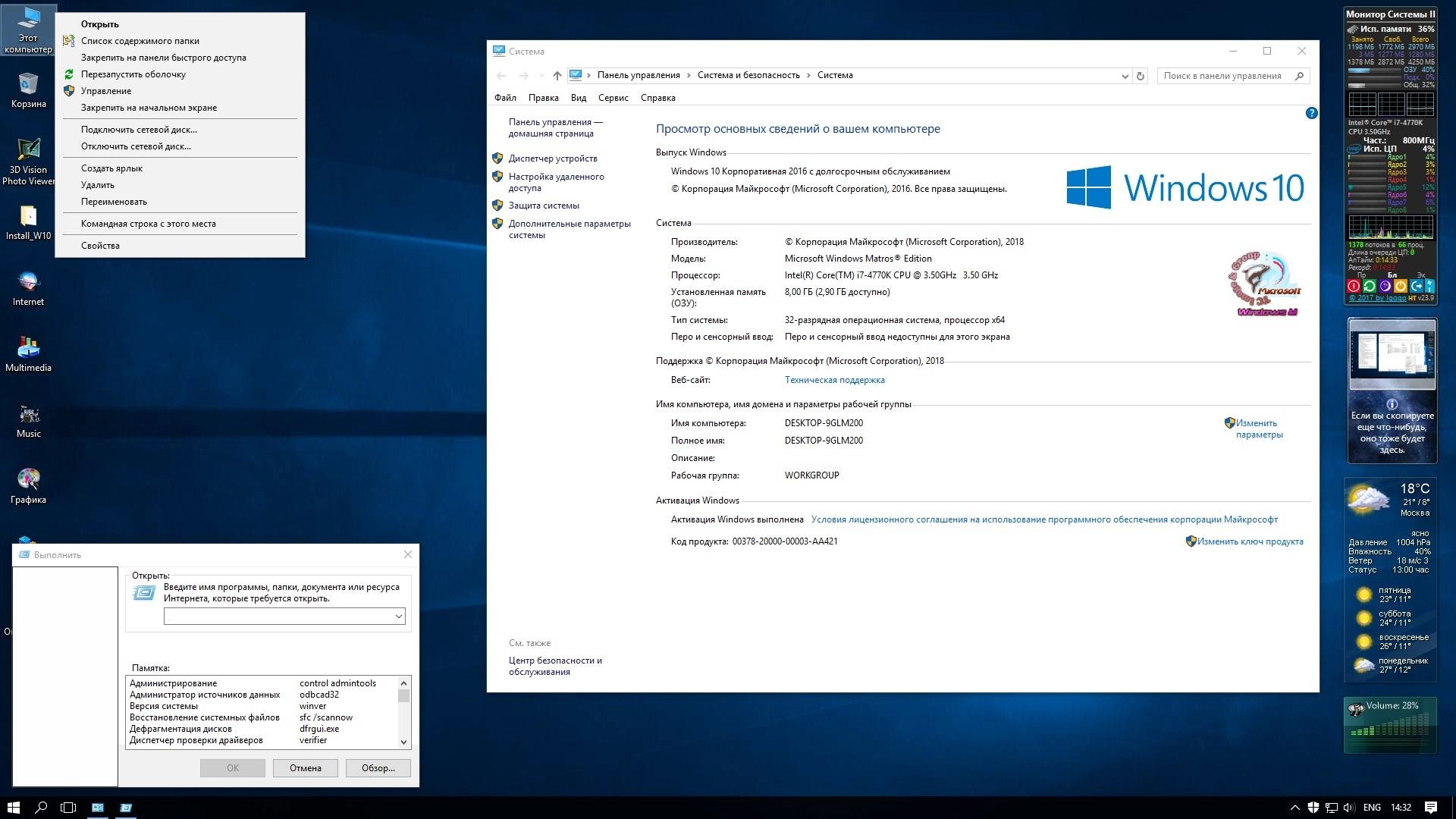Open Task View on the taskbar
Image resolution: width=1456 pixels, height=819 pixels.
pos(68,808)
